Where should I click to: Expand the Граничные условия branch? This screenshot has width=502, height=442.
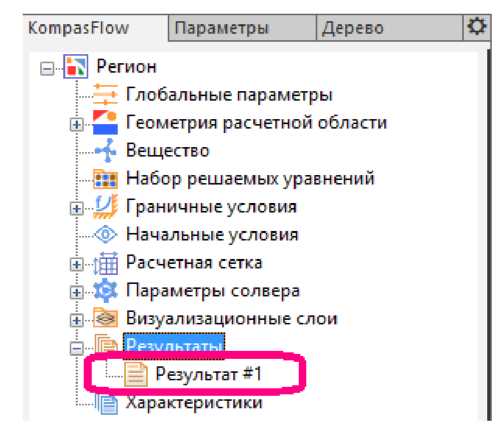coord(76,209)
